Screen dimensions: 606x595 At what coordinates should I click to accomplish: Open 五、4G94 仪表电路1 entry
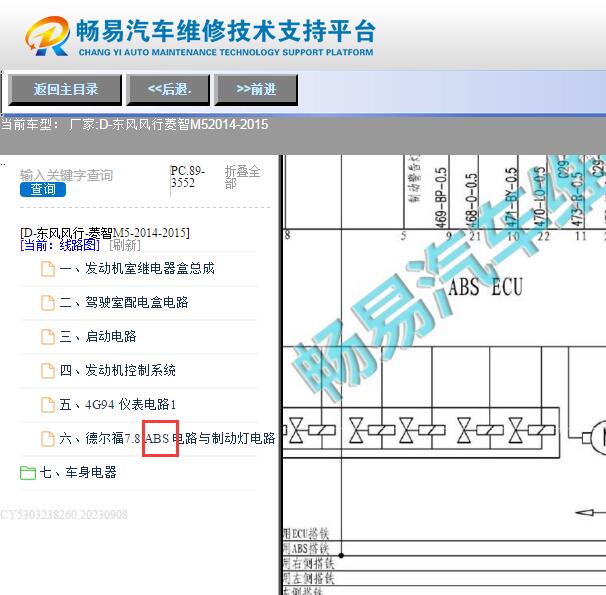pyautogui.click(x=117, y=405)
